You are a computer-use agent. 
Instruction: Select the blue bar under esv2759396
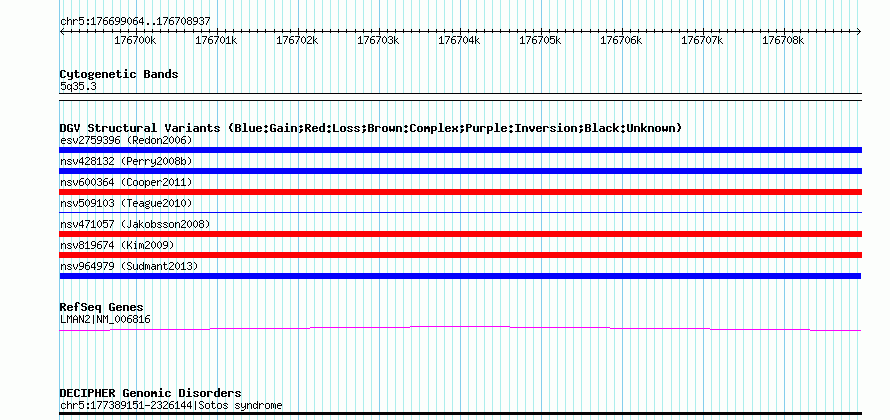460,150
